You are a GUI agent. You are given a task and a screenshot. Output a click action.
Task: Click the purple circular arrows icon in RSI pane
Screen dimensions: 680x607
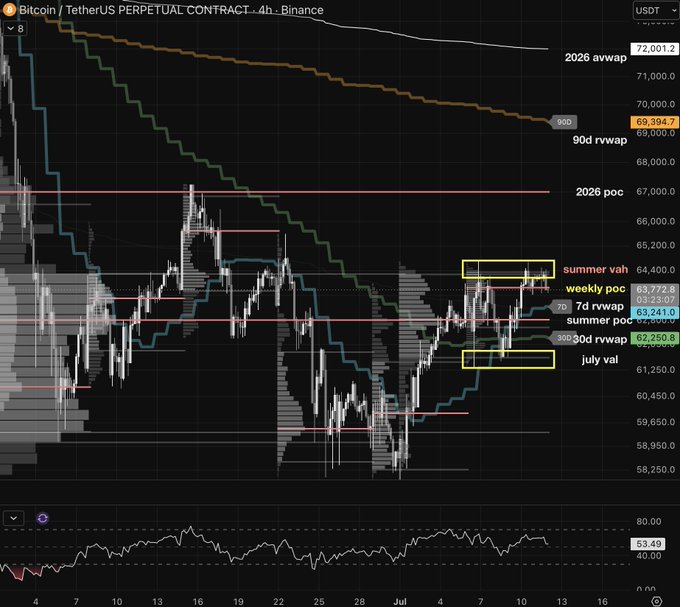click(42, 518)
